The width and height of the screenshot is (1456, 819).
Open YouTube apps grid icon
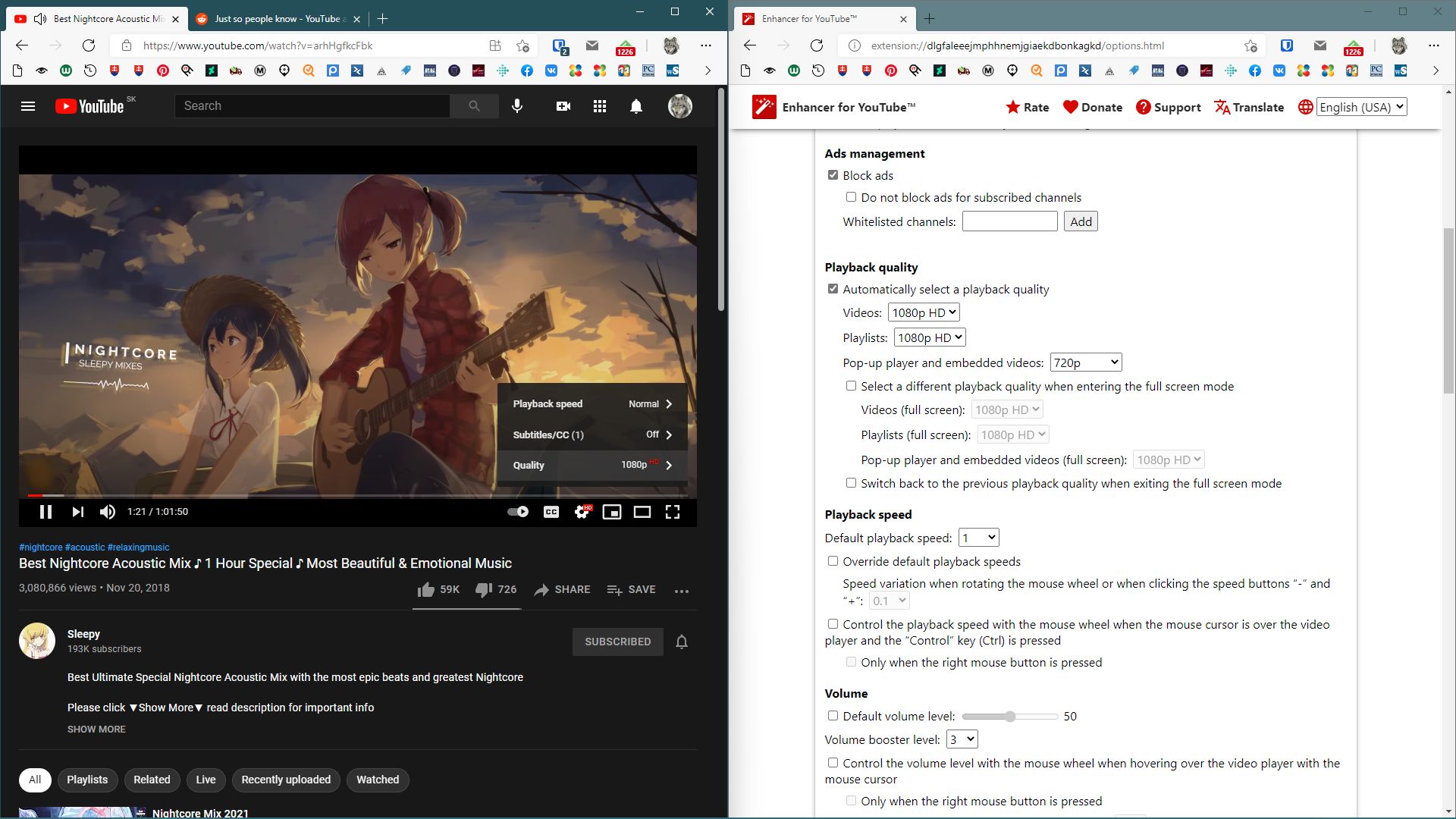(600, 106)
